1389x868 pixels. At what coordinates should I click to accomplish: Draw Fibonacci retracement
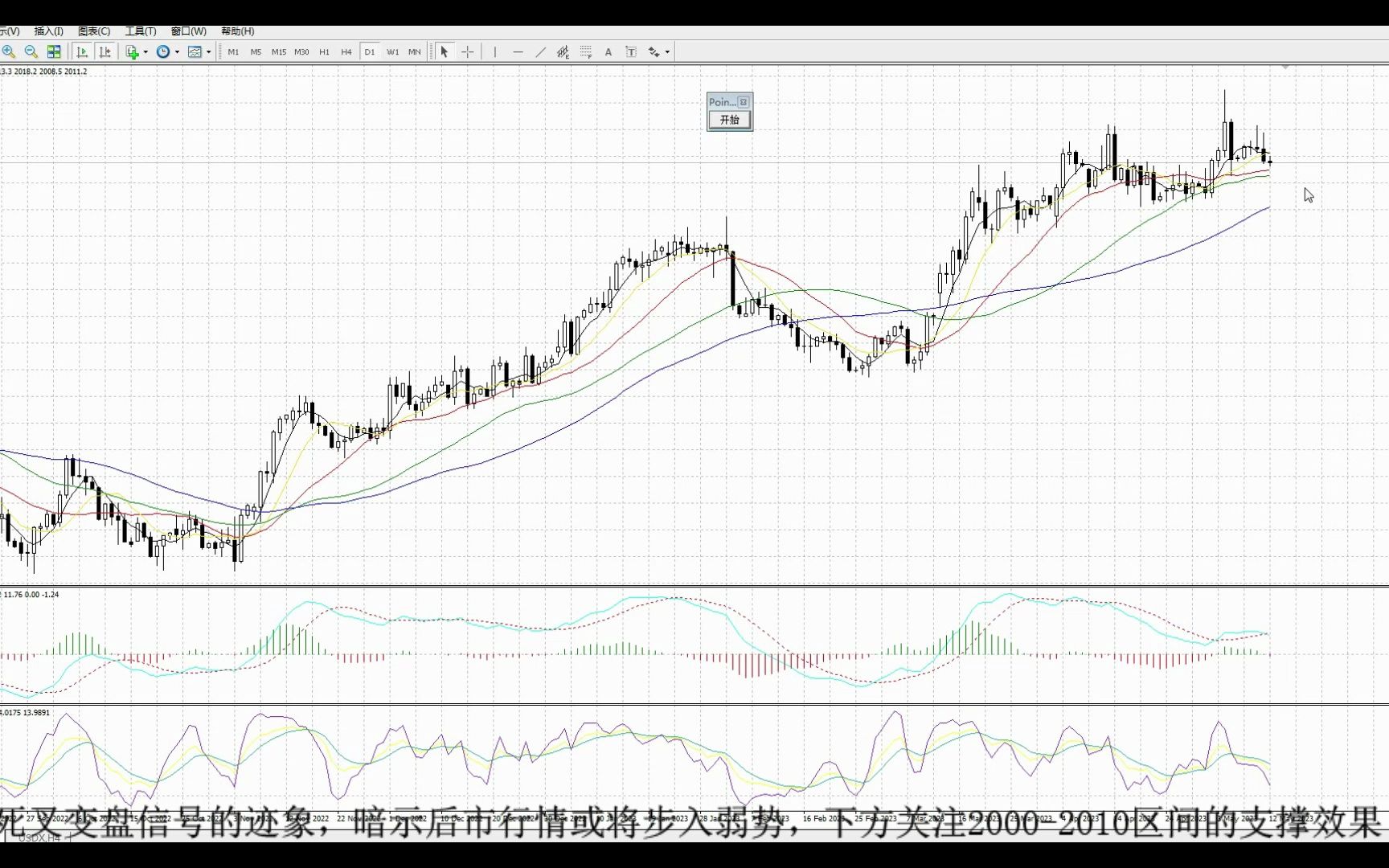(x=586, y=51)
